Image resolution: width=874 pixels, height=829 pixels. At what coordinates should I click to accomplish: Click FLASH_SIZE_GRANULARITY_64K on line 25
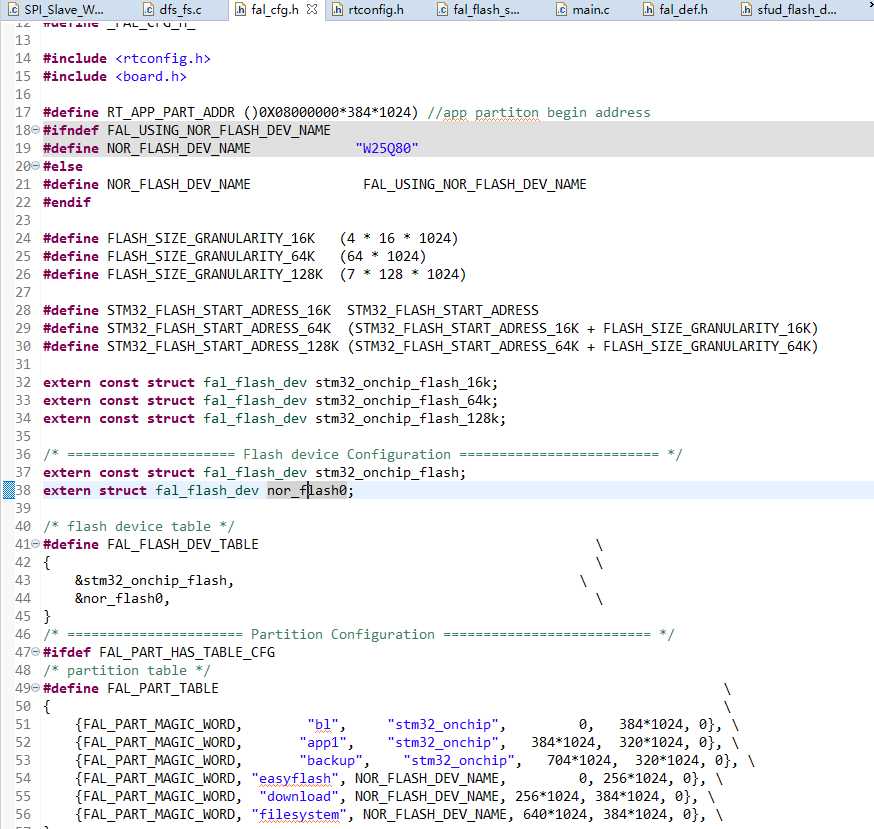211,256
